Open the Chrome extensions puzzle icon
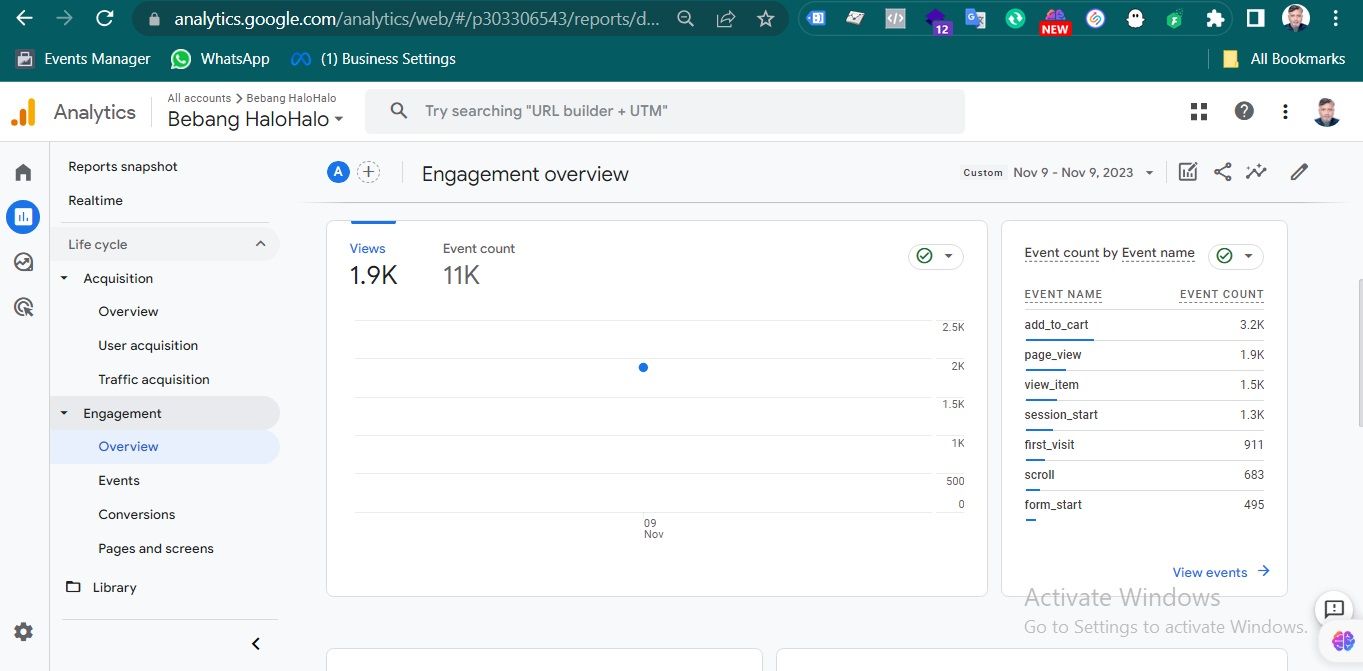This screenshot has width=1363, height=671. [x=1215, y=18]
